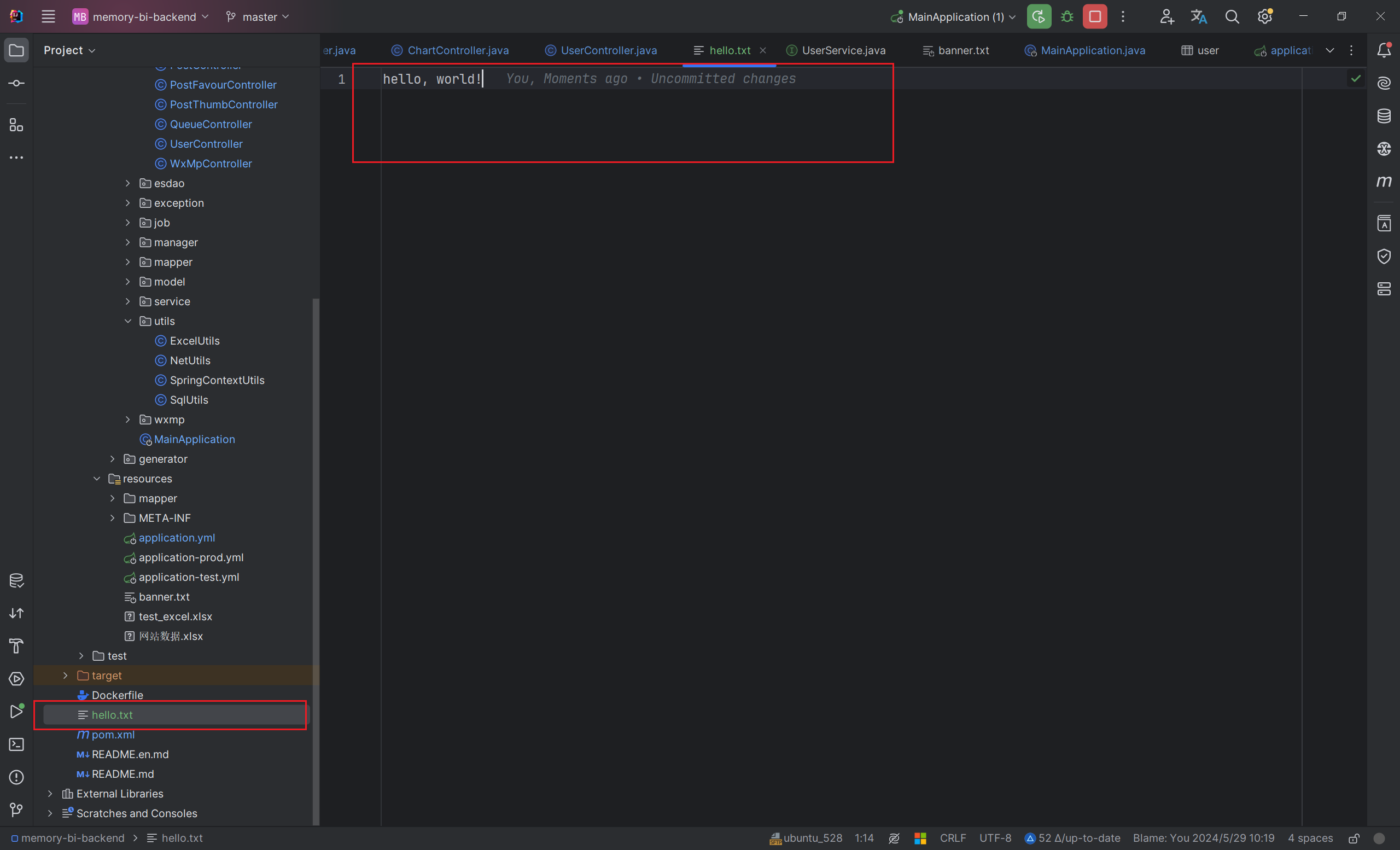Expand the service package
This screenshot has height=850, width=1400.
tap(128, 301)
